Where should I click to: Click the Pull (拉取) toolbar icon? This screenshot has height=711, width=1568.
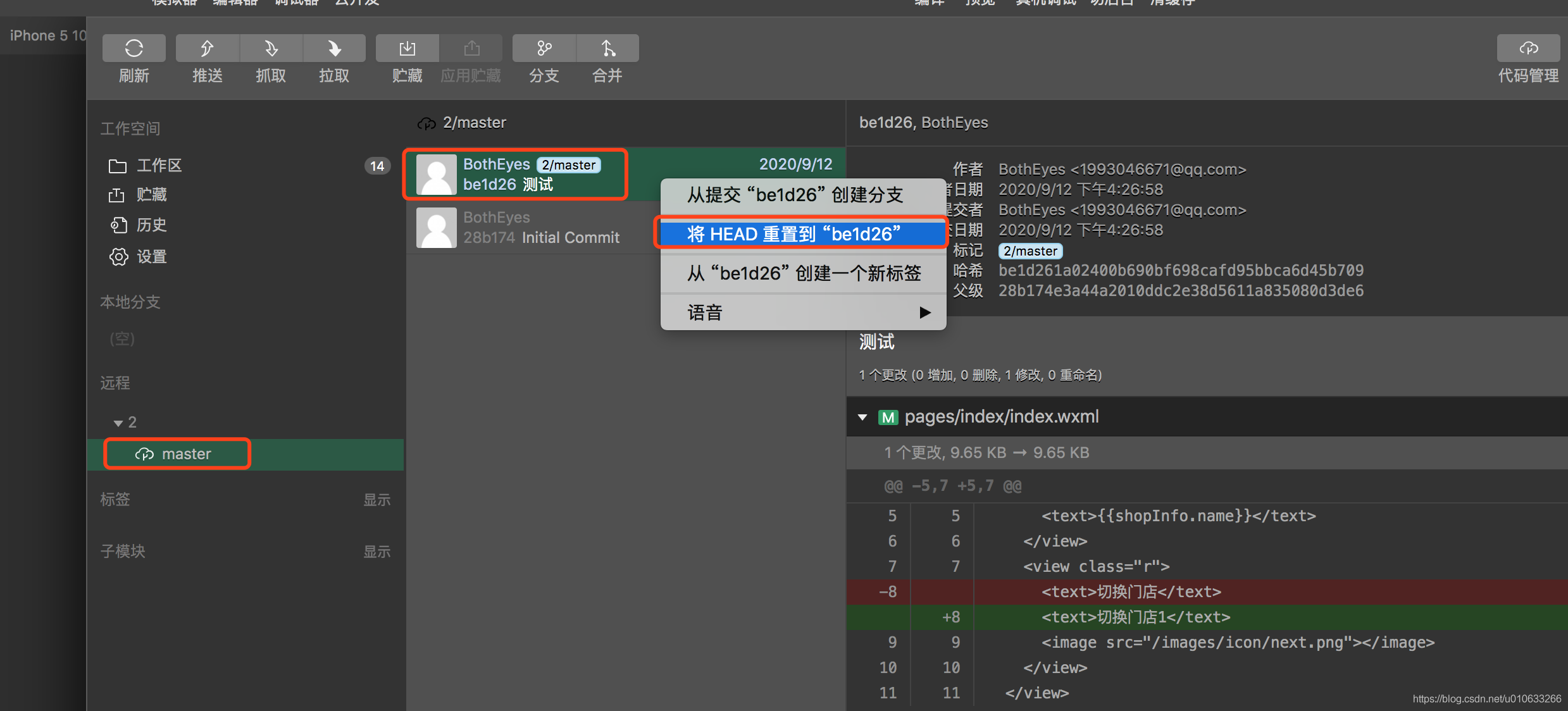(x=334, y=49)
